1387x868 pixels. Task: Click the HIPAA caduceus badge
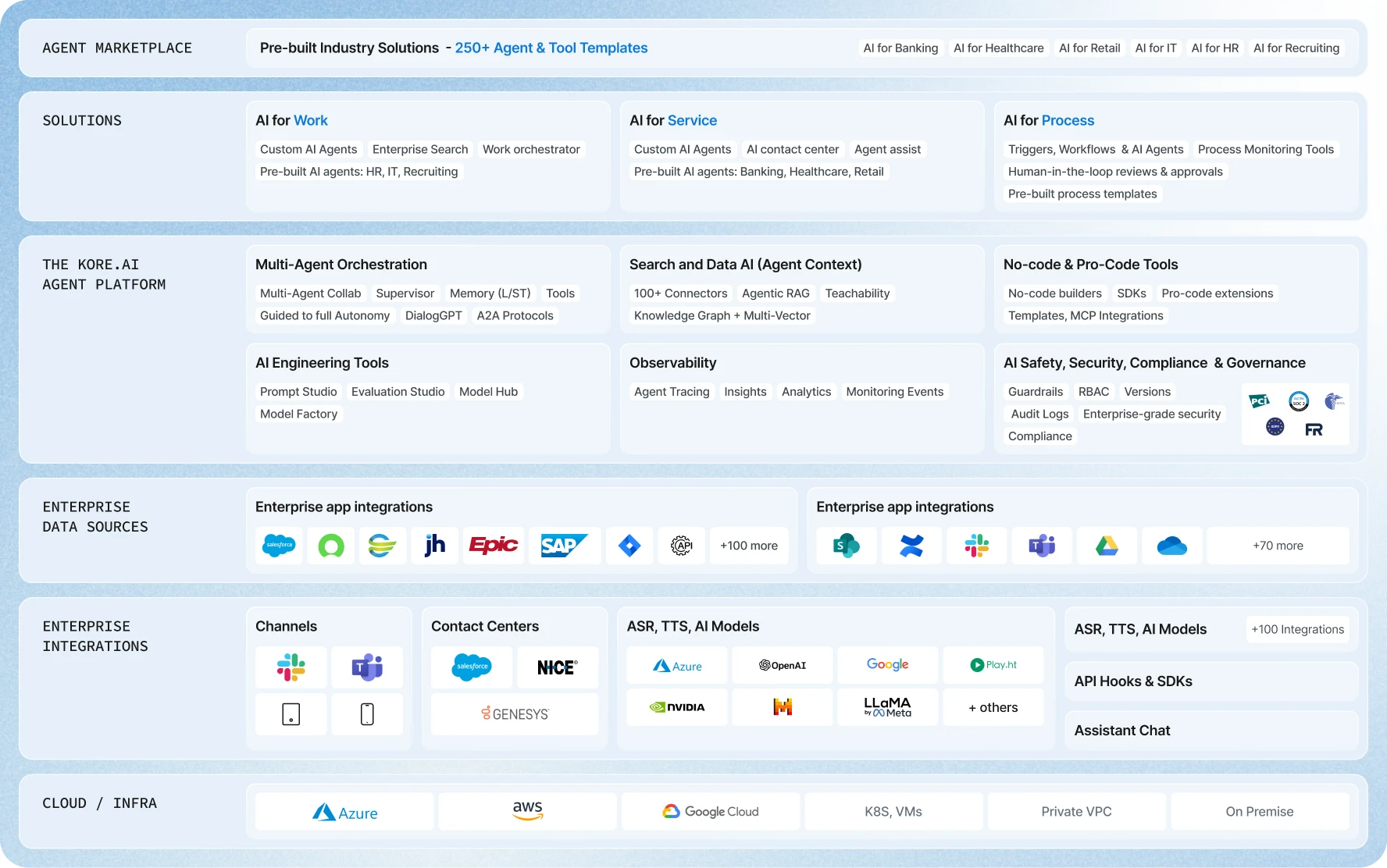pos(1334,401)
